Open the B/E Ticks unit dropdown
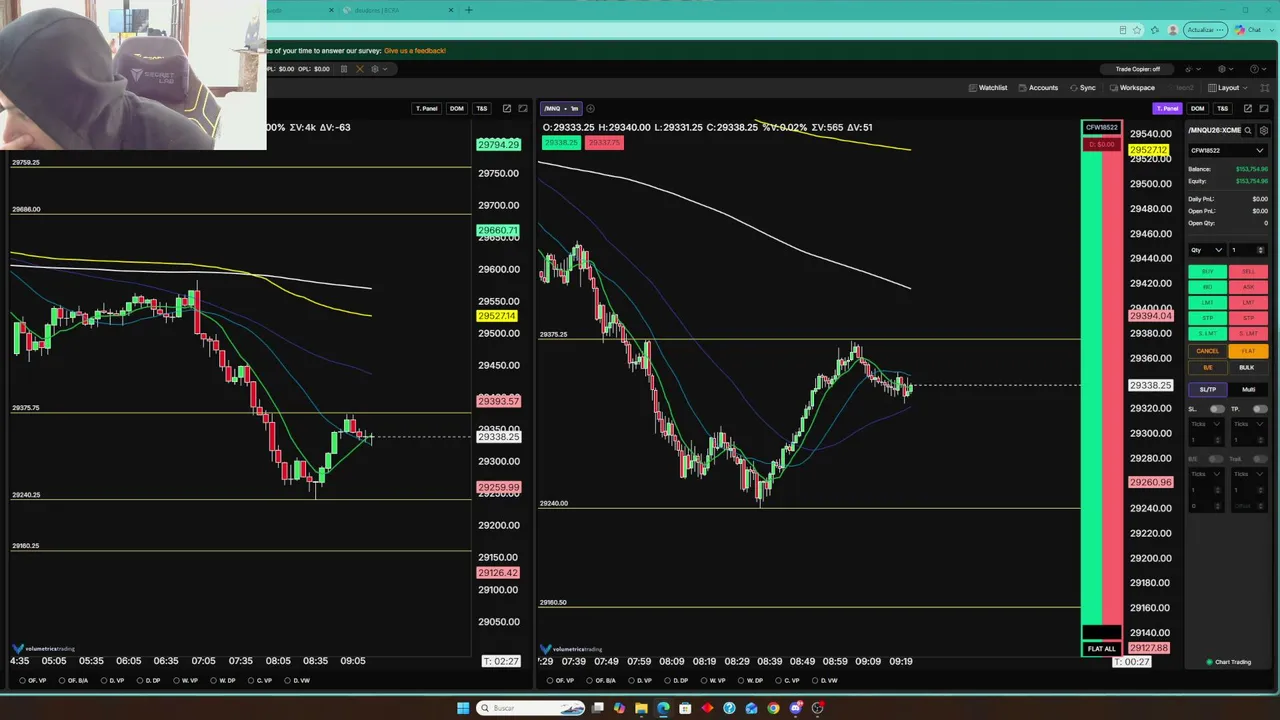The image size is (1280, 720). (1206, 474)
